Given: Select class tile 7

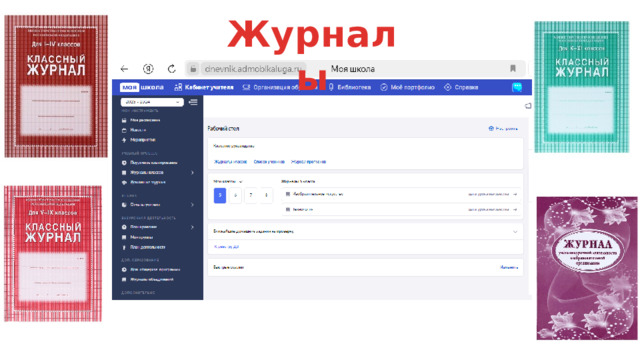Looking at the screenshot, I should (x=251, y=196).
